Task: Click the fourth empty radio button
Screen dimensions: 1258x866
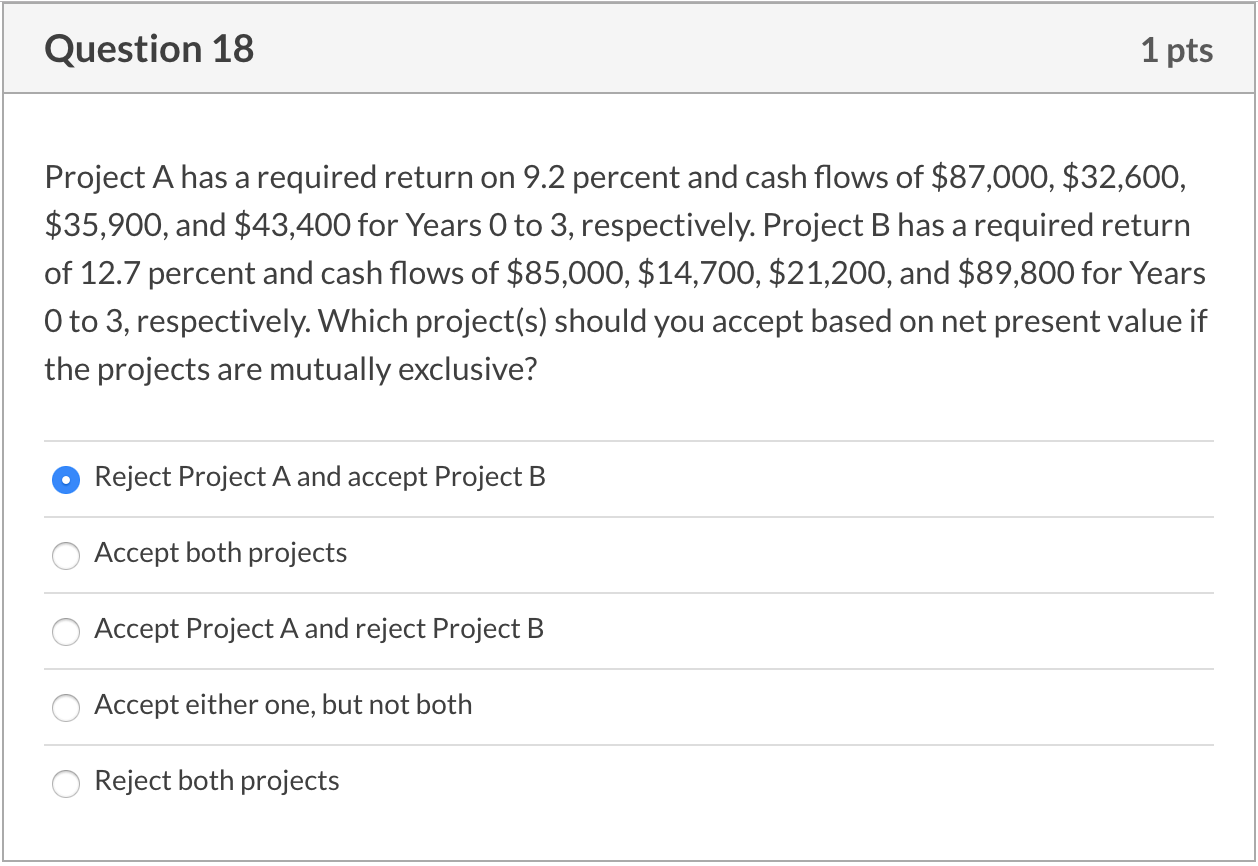Action: tap(65, 708)
